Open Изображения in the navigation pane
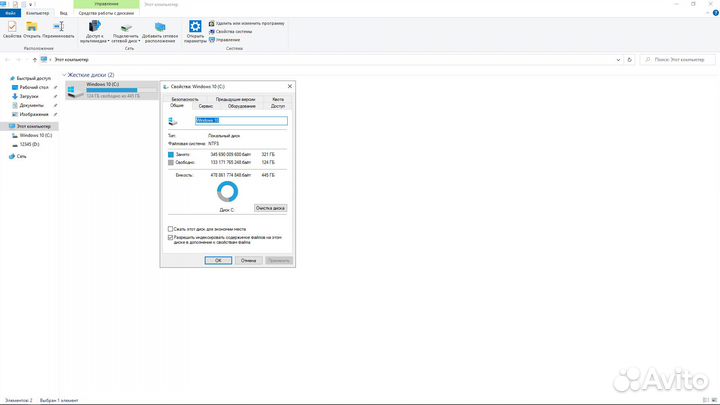 34,114
